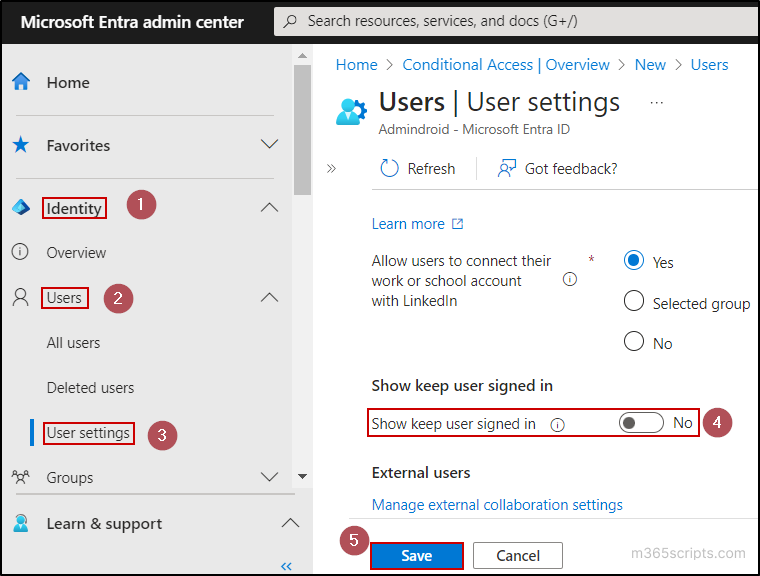Go to New breadcrumb link

[650, 64]
